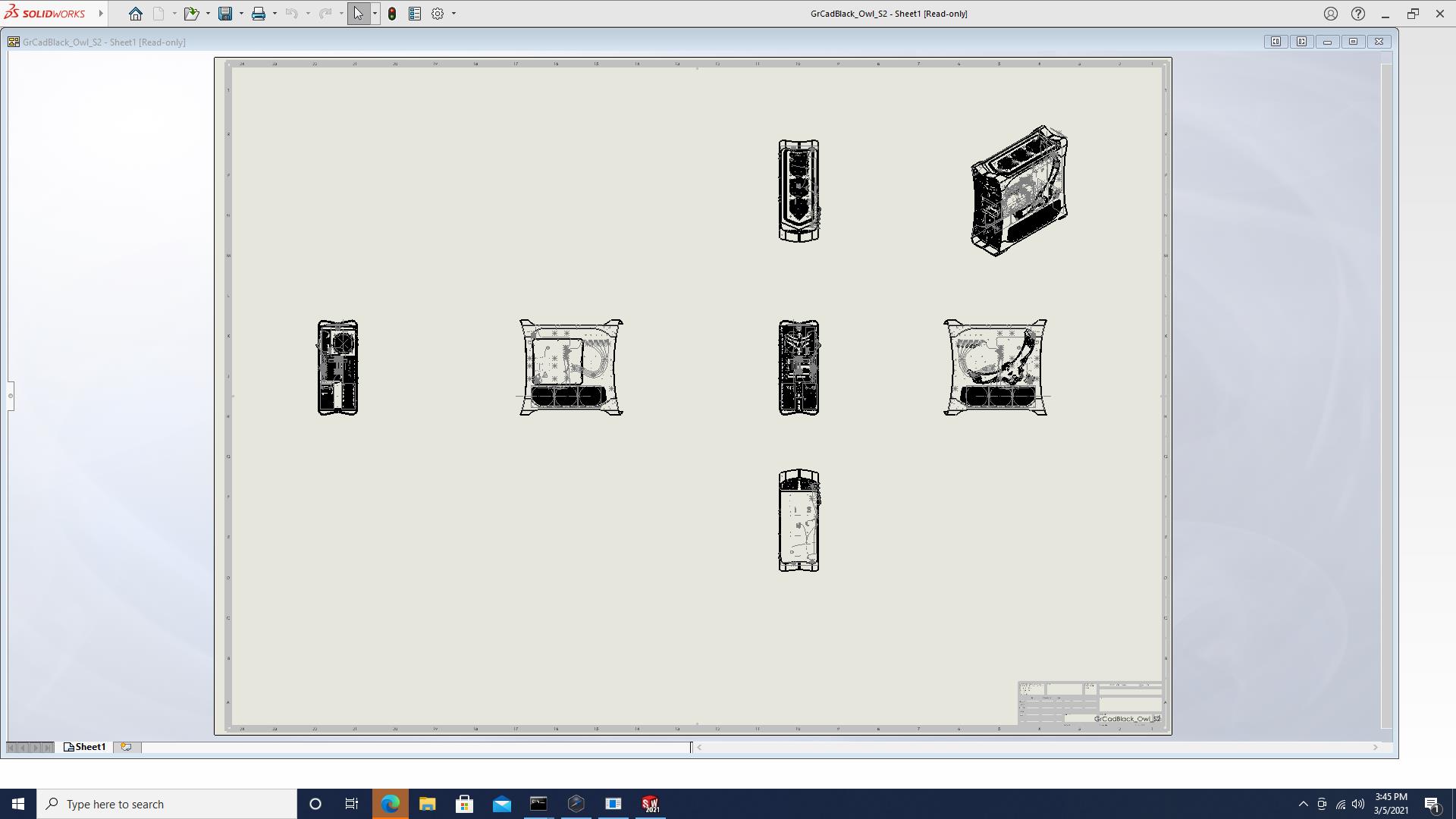The height and width of the screenshot is (819, 1456).
Task: Open the File Properties list icon
Action: [415, 14]
